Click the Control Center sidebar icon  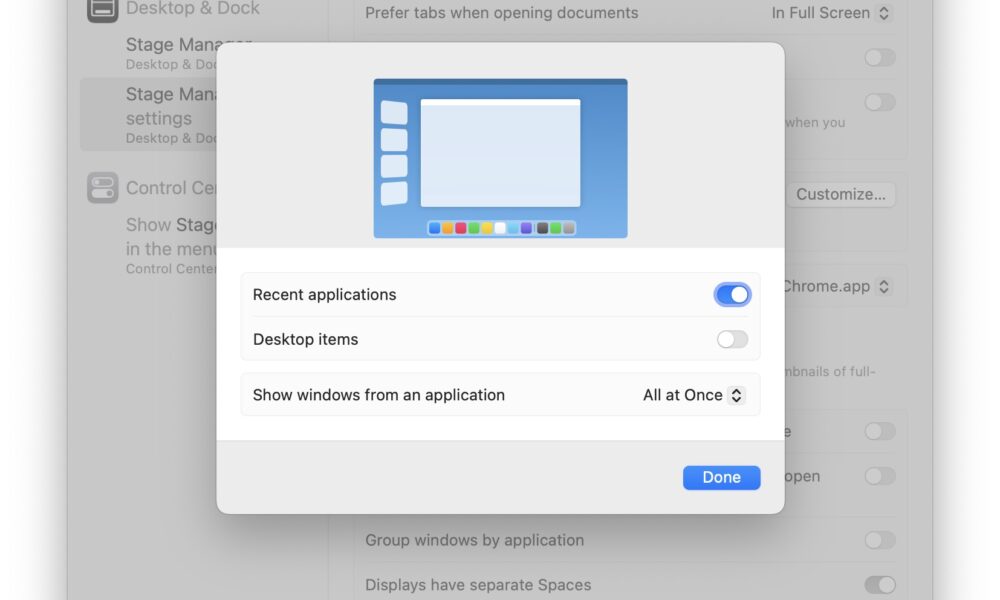(103, 187)
